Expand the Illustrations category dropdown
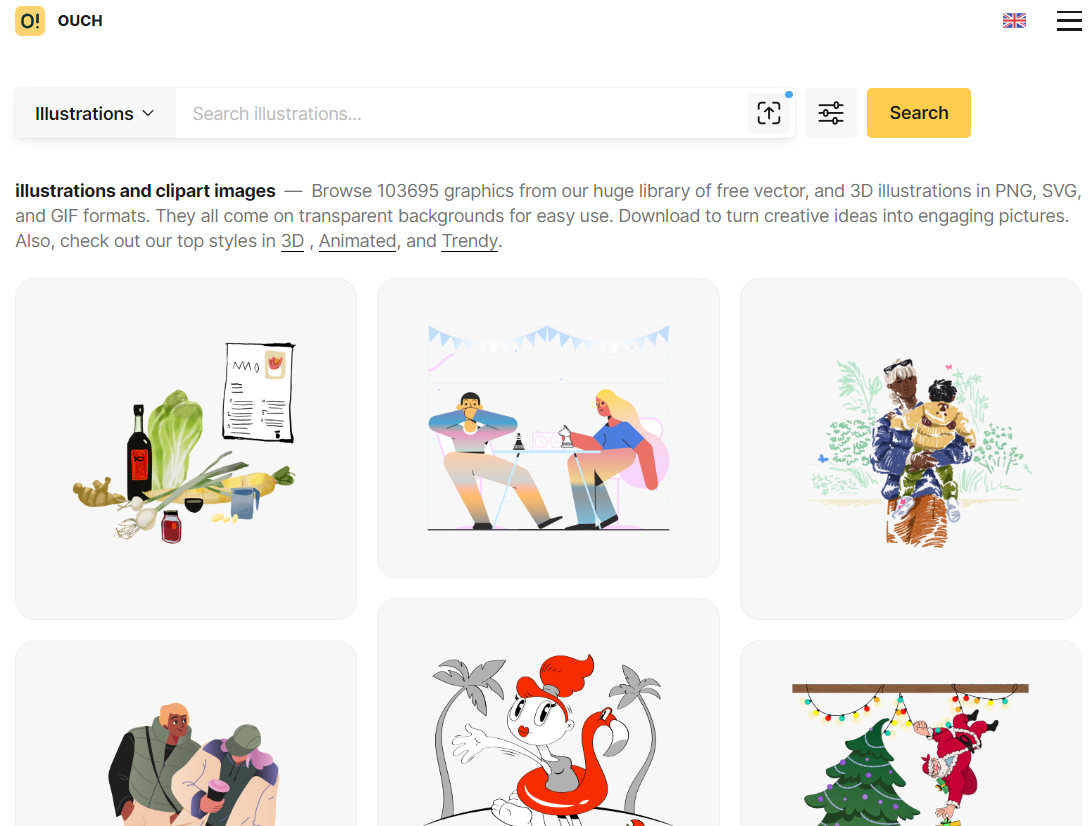The width and height of the screenshot is (1089, 826). 95,113
